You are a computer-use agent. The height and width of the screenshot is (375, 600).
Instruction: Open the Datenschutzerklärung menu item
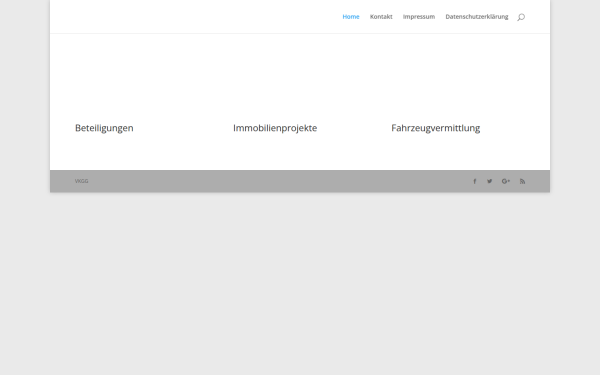pos(477,16)
